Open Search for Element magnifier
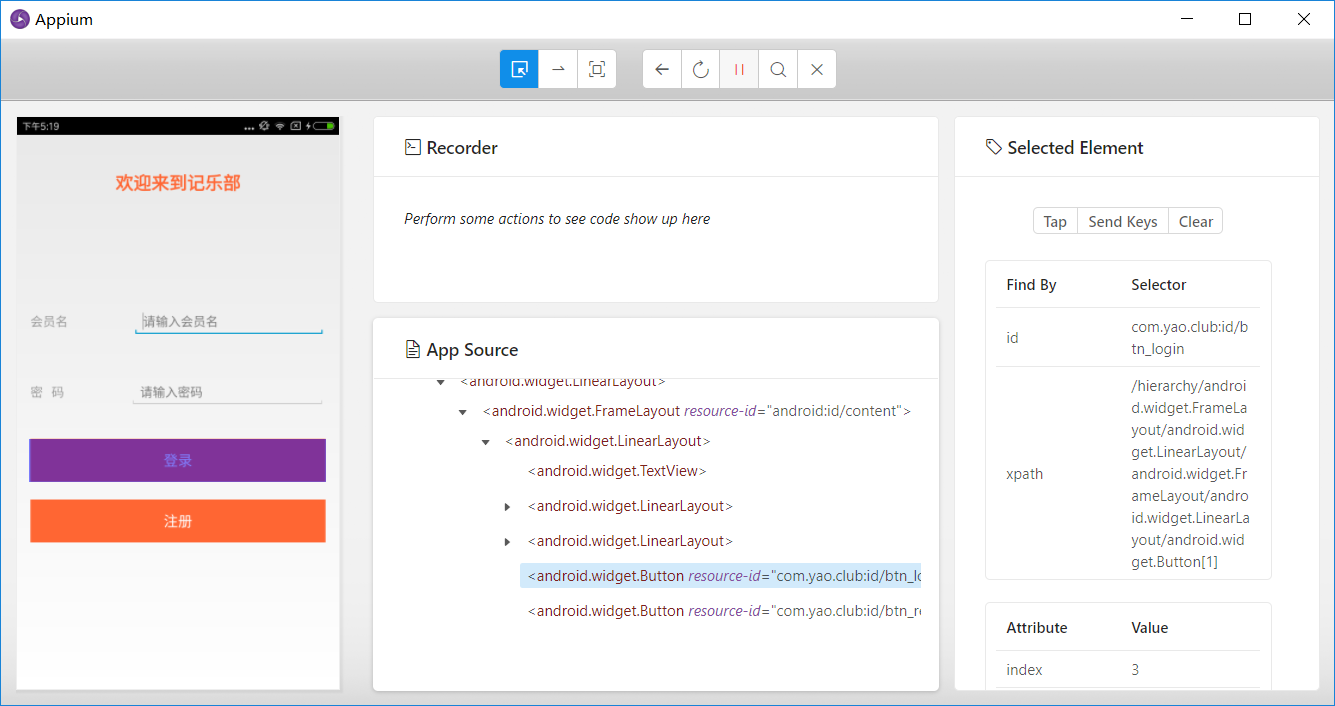 coord(778,69)
